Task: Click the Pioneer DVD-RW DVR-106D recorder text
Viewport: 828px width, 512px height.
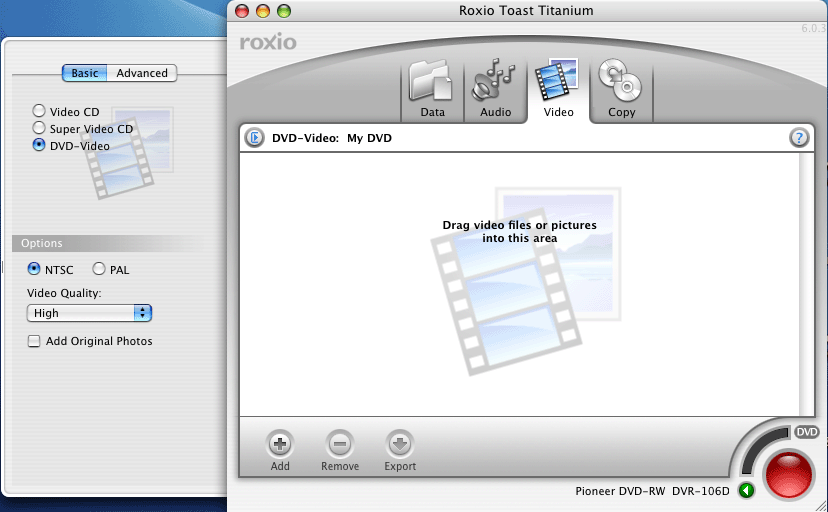Action: point(652,491)
